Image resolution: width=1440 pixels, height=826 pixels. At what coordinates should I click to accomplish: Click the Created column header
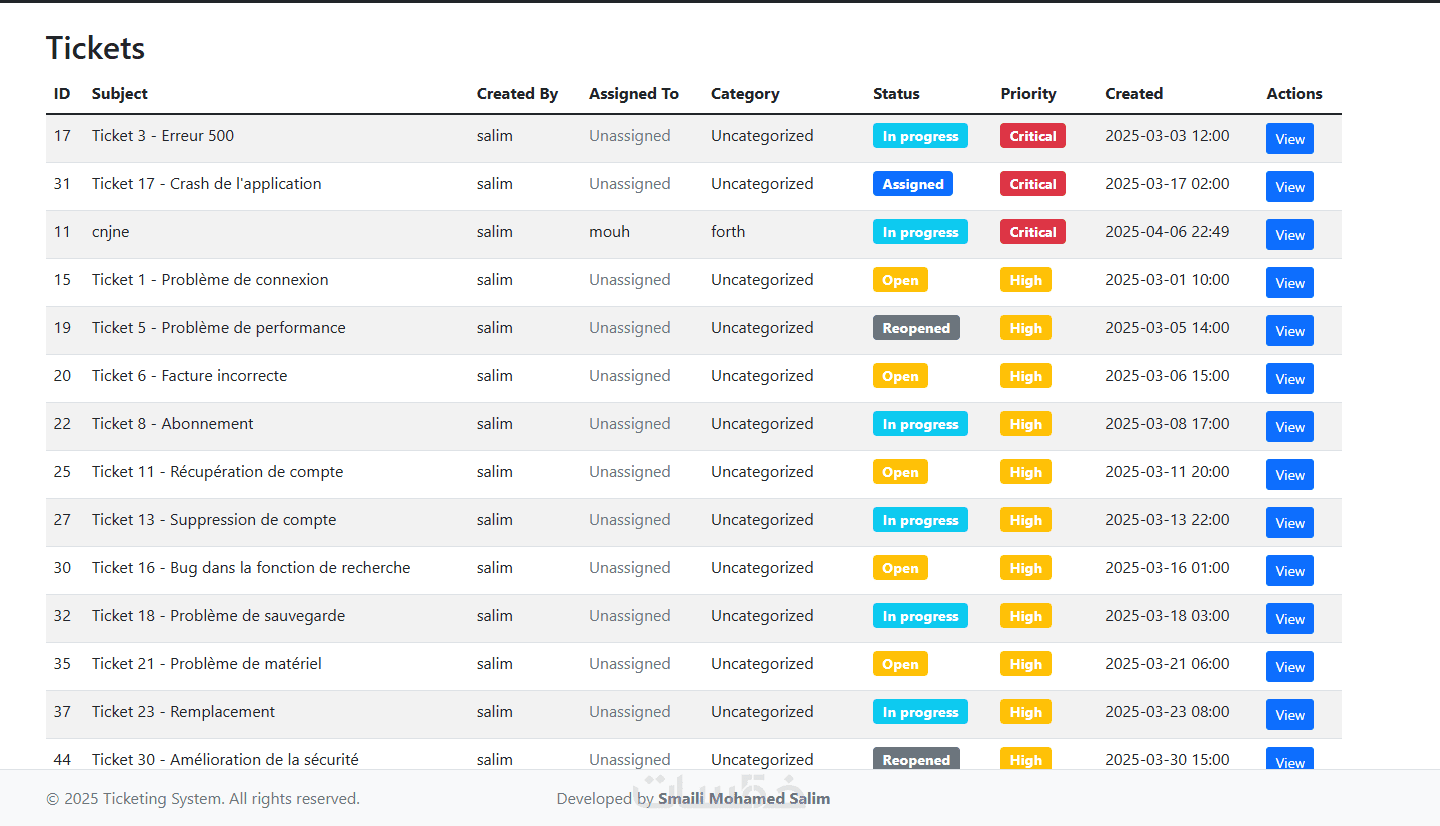1134,94
